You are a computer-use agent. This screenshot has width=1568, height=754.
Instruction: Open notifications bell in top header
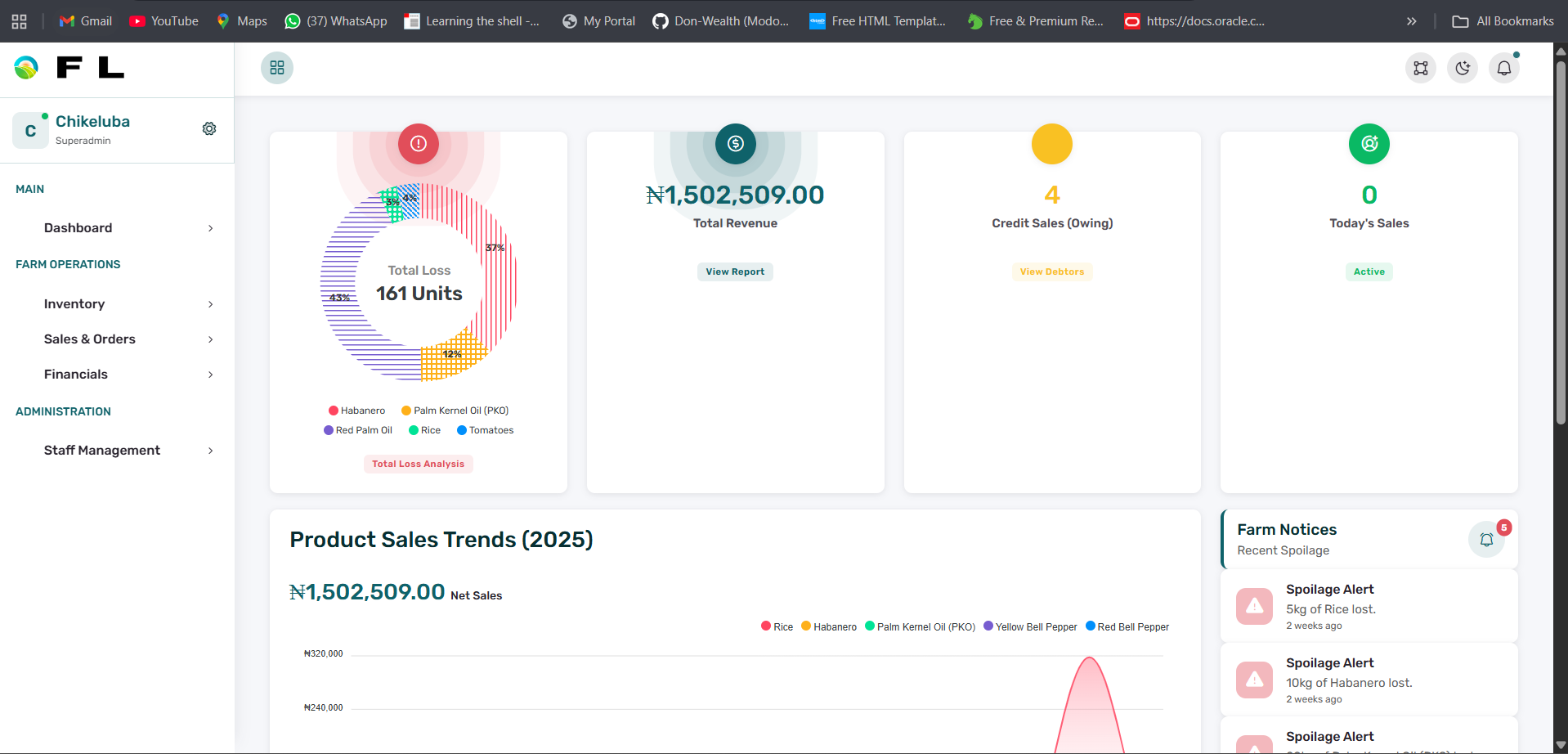pyautogui.click(x=1504, y=68)
